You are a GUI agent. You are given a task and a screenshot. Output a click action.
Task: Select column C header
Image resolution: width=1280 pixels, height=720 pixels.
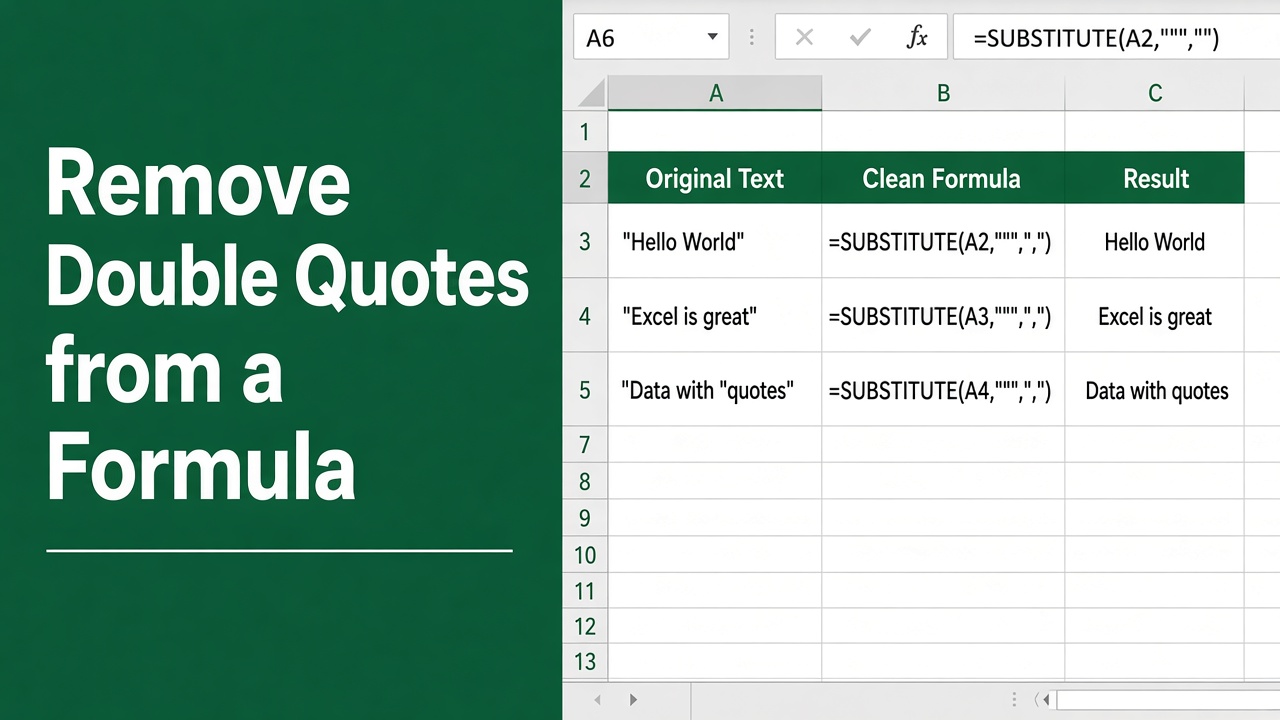(1155, 94)
